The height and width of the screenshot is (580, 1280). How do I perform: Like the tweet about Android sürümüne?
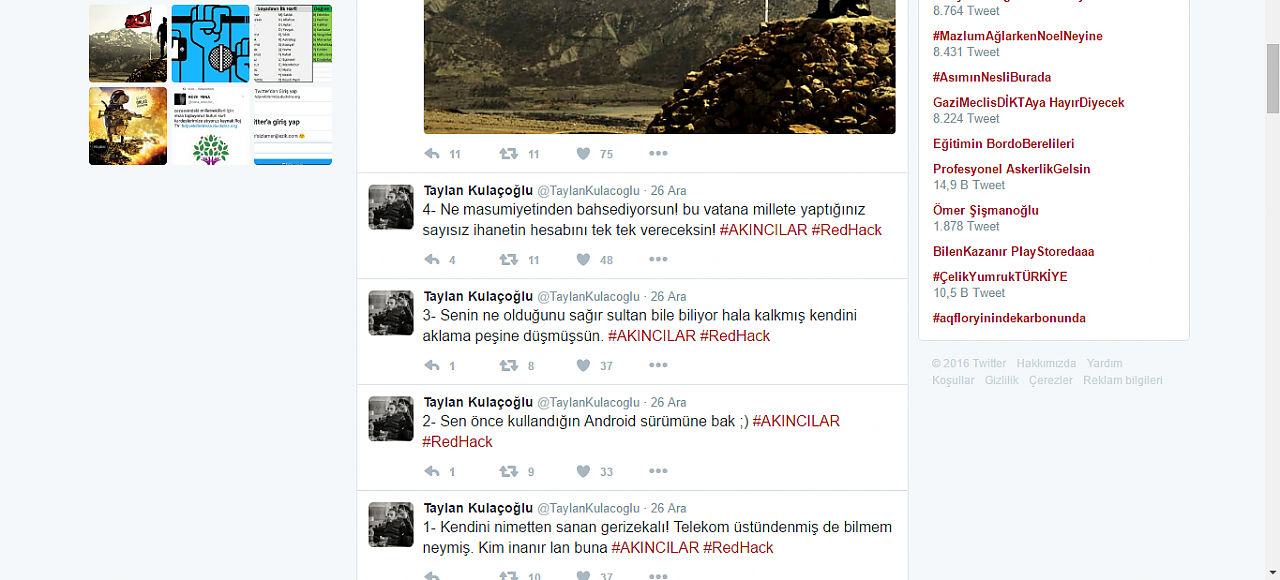(x=583, y=472)
